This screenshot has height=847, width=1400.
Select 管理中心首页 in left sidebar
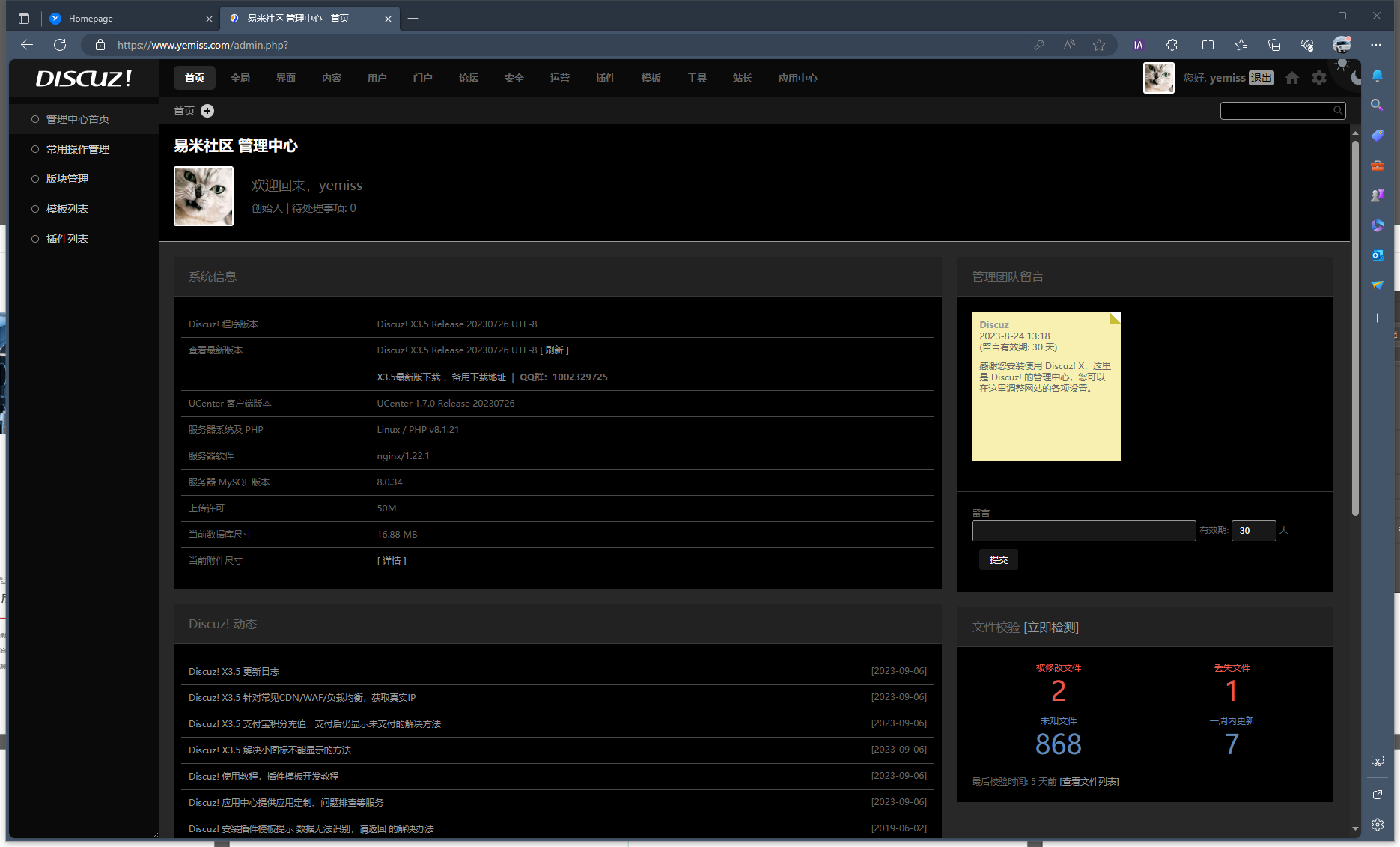pos(78,119)
